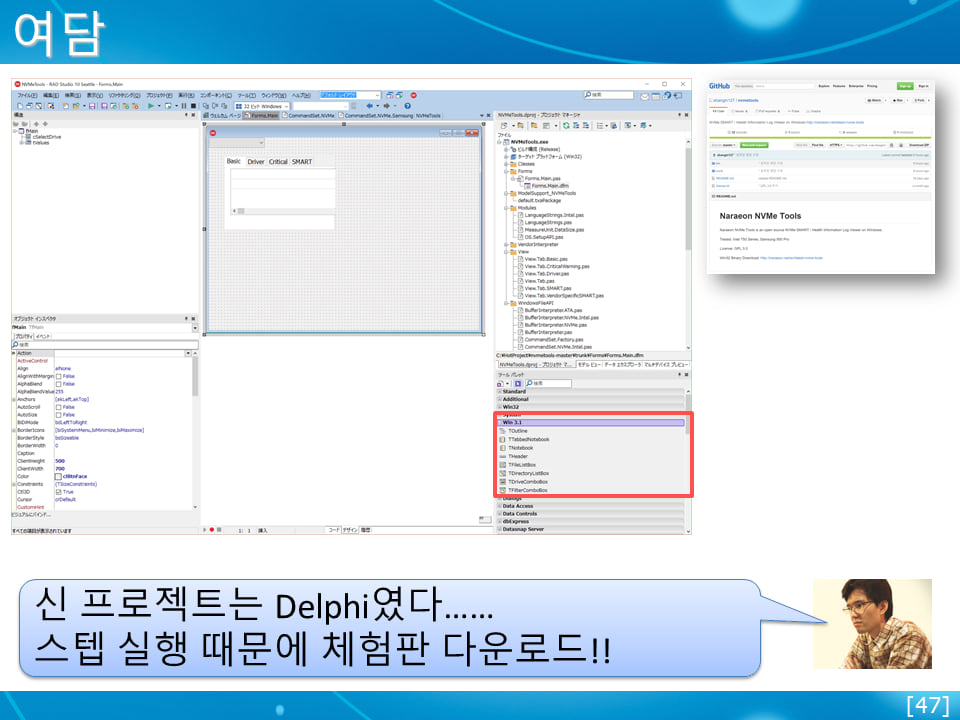
Task: Open the 32-bit Windows platform dropdown
Action: 262,107
